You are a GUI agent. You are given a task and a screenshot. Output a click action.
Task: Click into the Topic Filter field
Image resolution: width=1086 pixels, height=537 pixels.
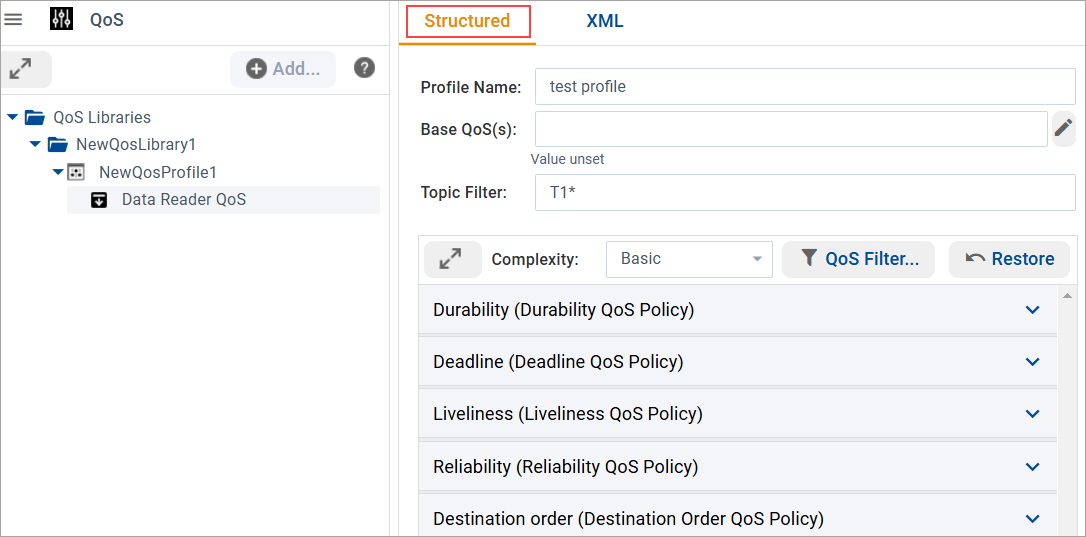click(x=805, y=193)
